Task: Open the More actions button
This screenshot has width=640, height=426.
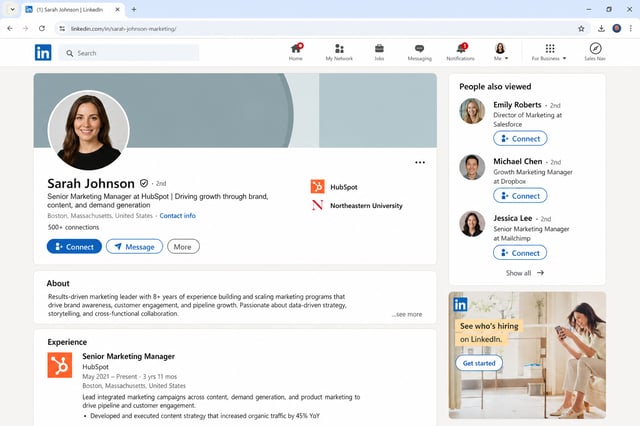Action: coord(183,246)
